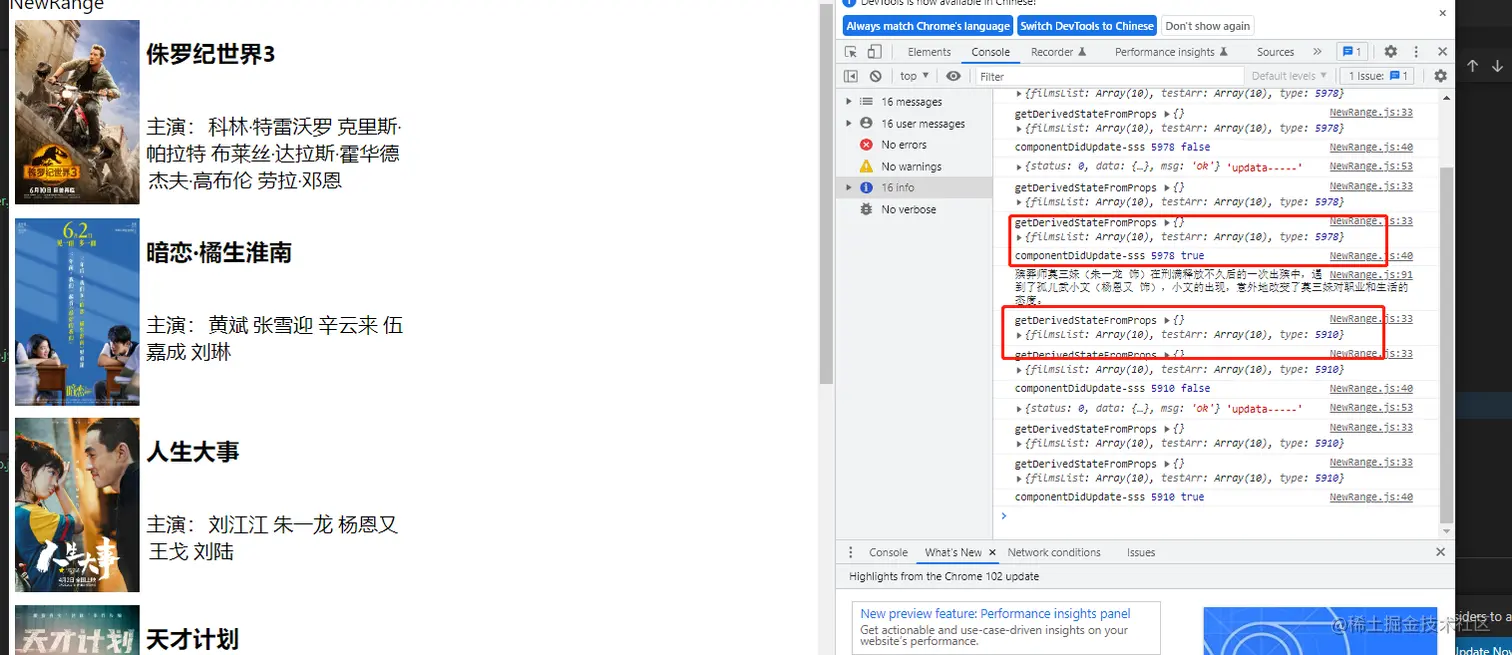This screenshot has width=1512, height=655.
Task: Focus the console Filter input field
Action: click(1108, 76)
